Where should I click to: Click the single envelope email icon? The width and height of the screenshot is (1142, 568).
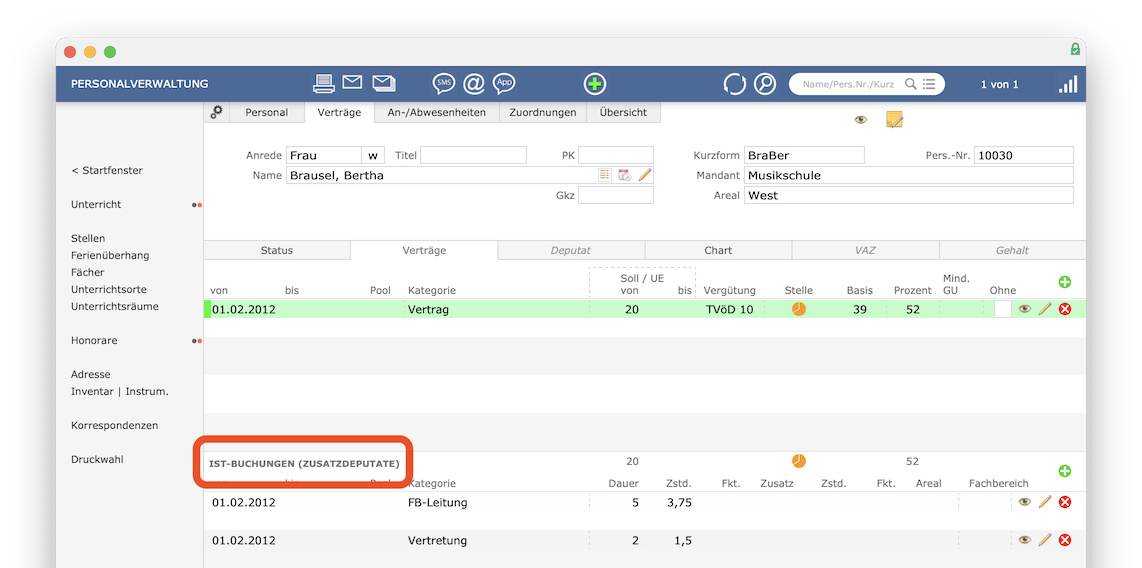tap(353, 82)
